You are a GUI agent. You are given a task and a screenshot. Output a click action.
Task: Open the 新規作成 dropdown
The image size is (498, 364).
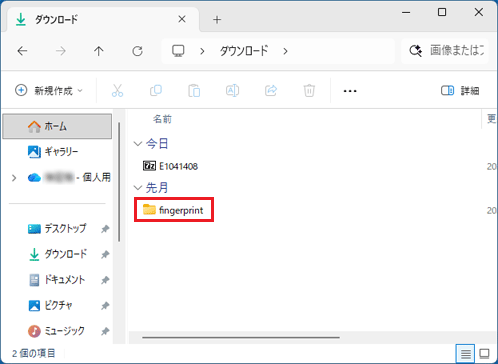point(49,90)
